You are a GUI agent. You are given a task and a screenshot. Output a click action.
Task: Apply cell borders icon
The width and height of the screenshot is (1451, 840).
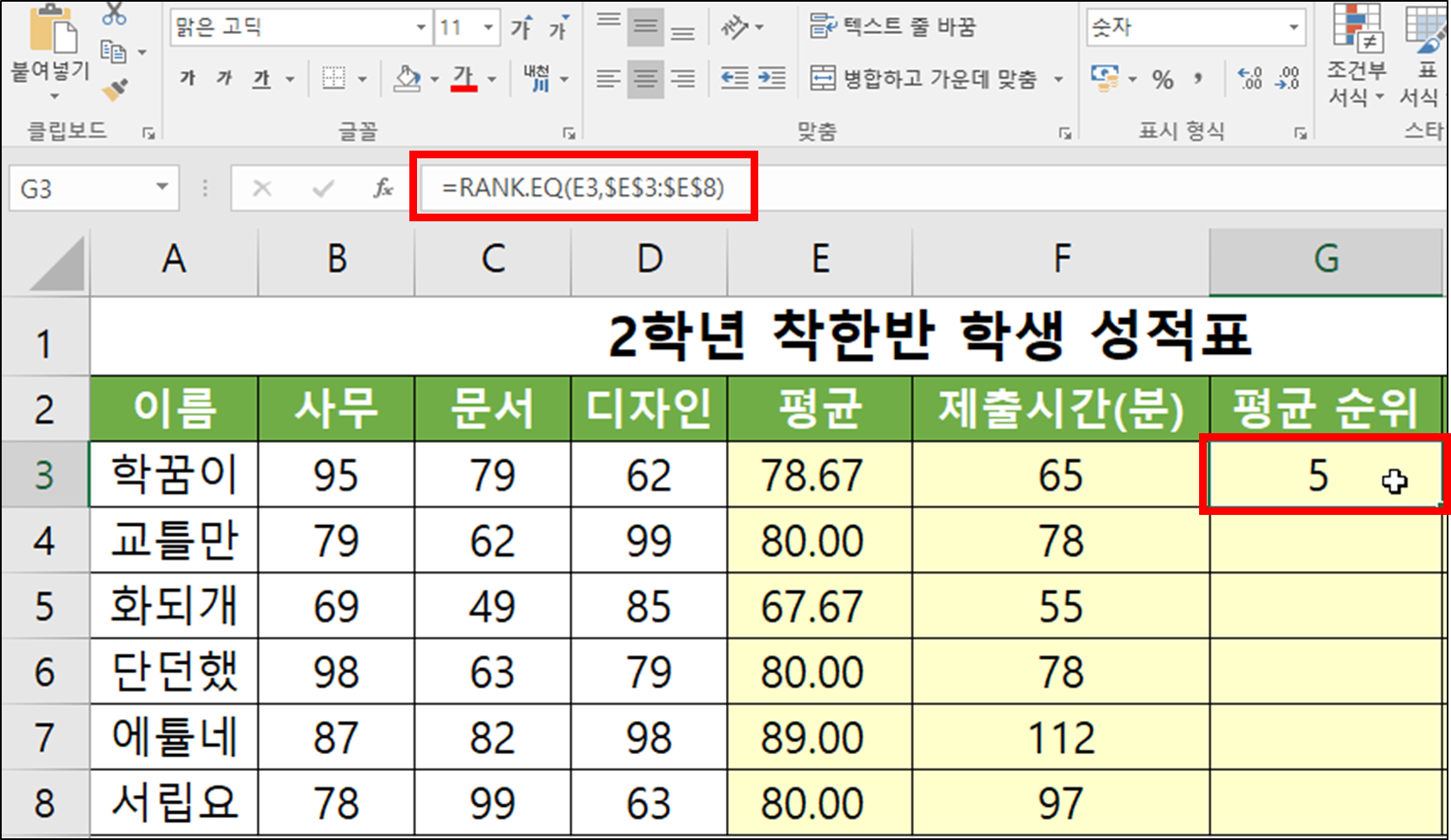tap(334, 79)
